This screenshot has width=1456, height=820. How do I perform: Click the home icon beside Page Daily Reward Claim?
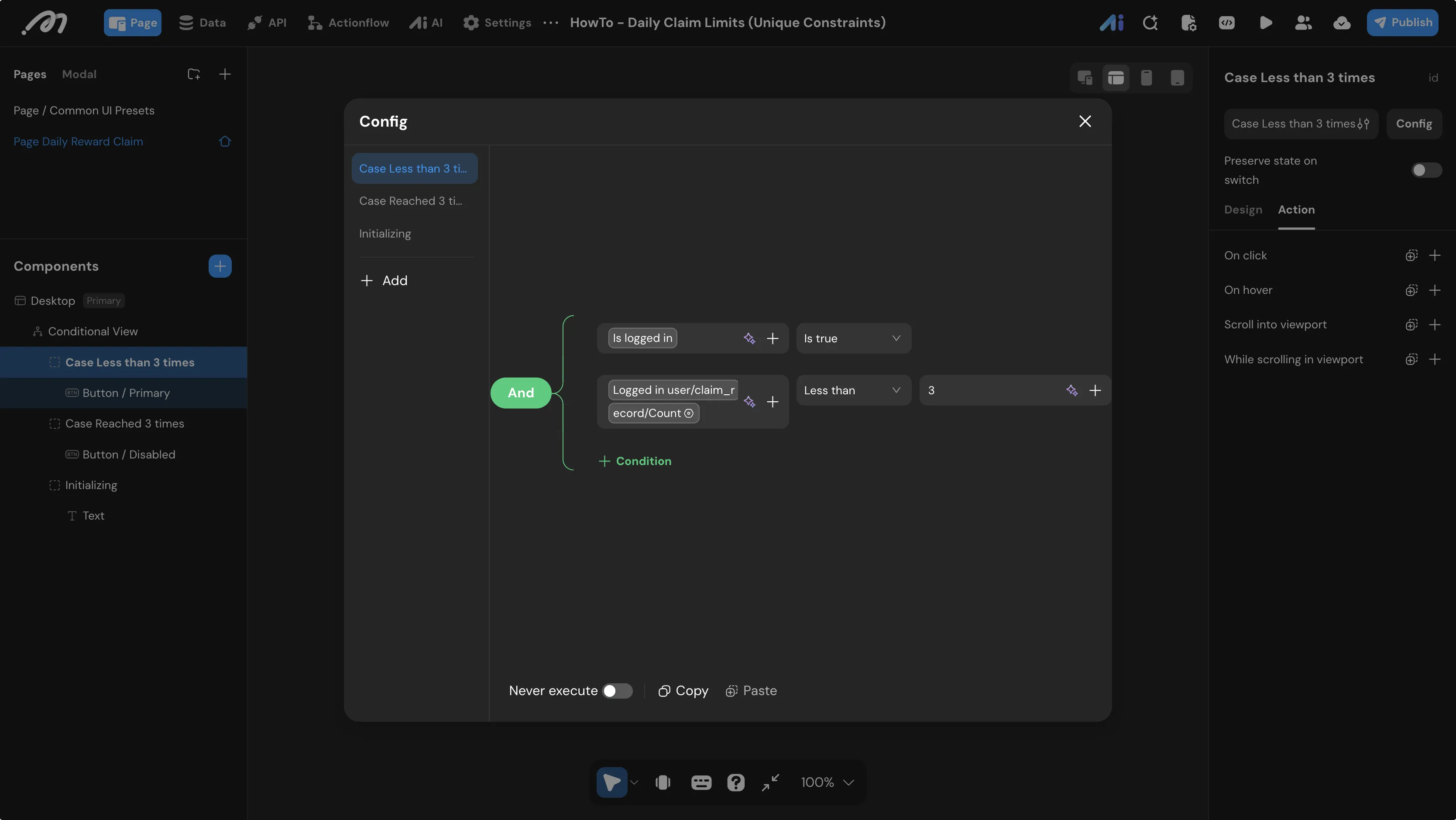(225, 141)
